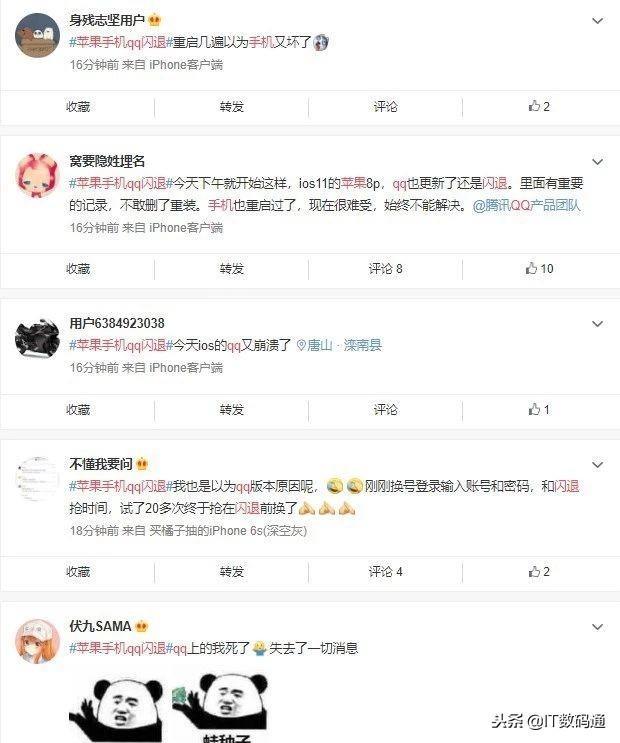Open the @腾讯QQ产品团队 mention link

click(526, 205)
